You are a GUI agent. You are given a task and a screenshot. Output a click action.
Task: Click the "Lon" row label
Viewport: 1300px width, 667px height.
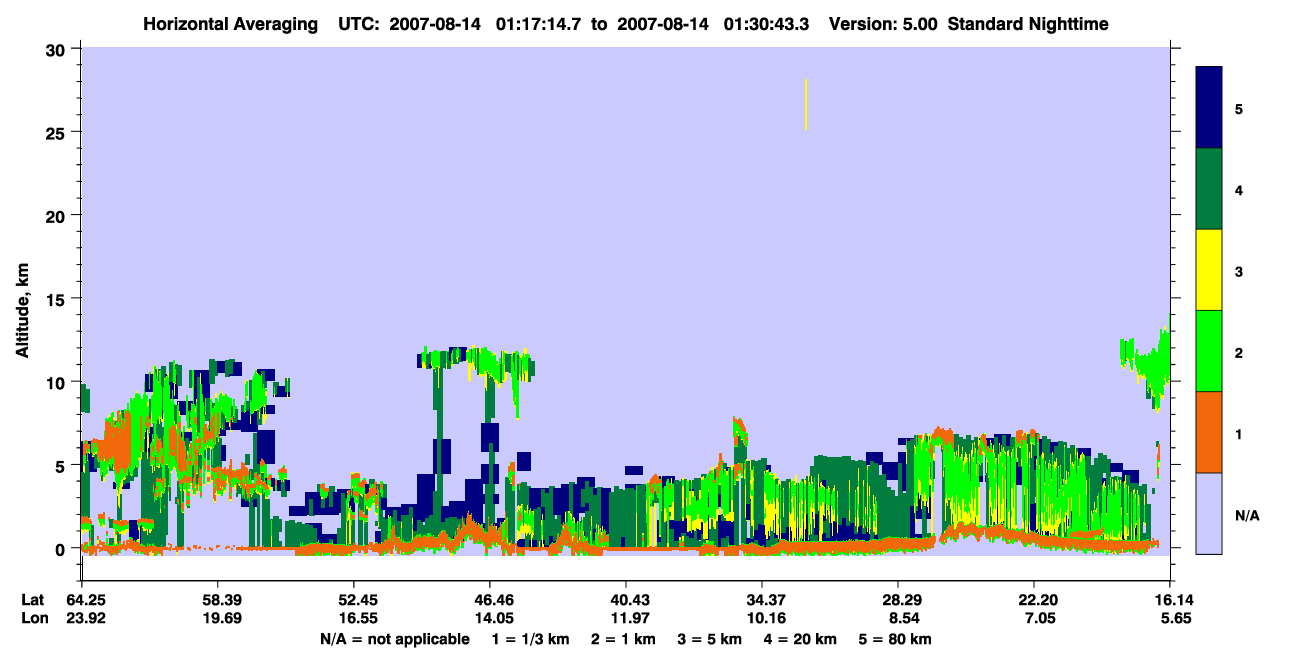(34, 618)
